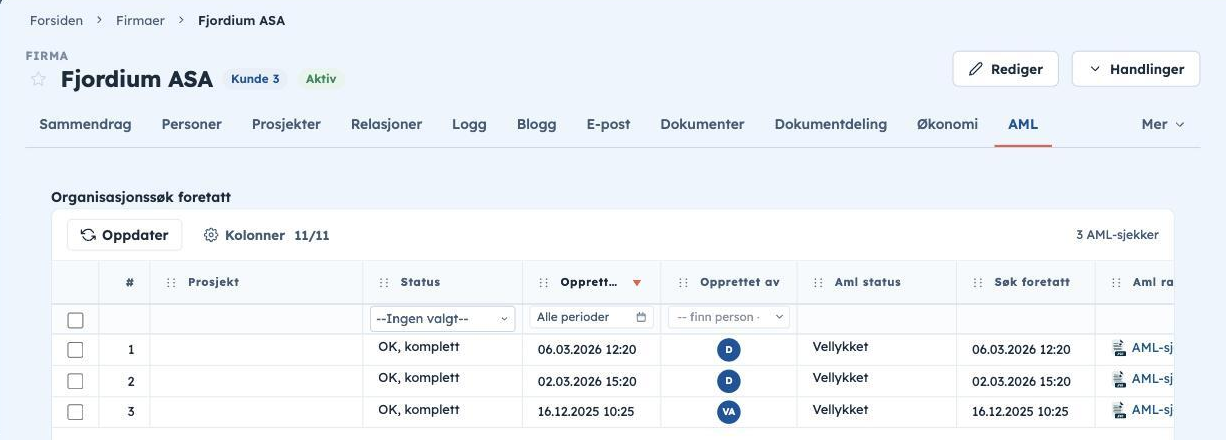
Task: Click the drag handle of Prosjekt column
Action: click(171, 282)
